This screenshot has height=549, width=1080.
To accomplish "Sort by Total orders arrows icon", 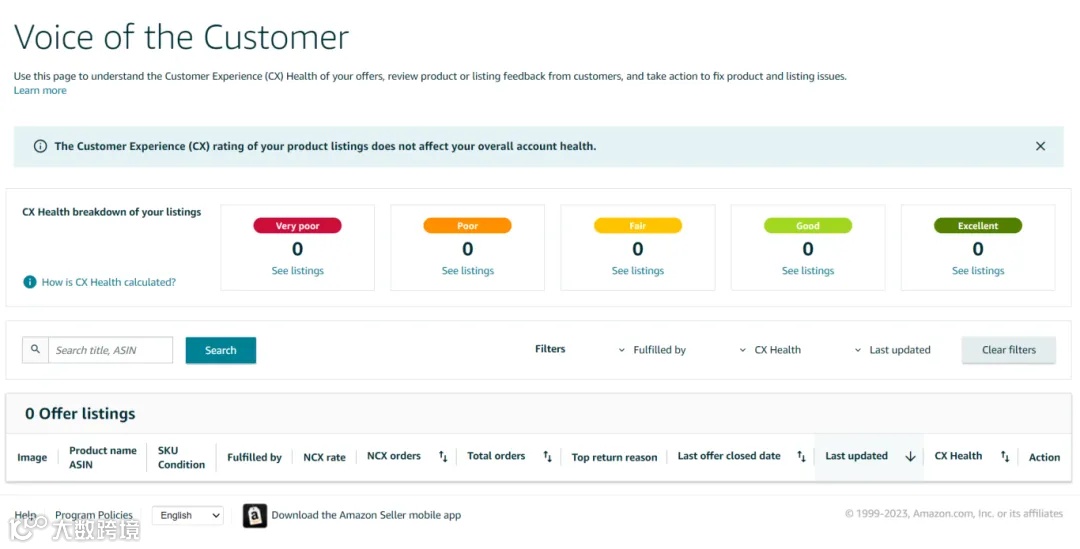I will pyautogui.click(x=548, y=456).
